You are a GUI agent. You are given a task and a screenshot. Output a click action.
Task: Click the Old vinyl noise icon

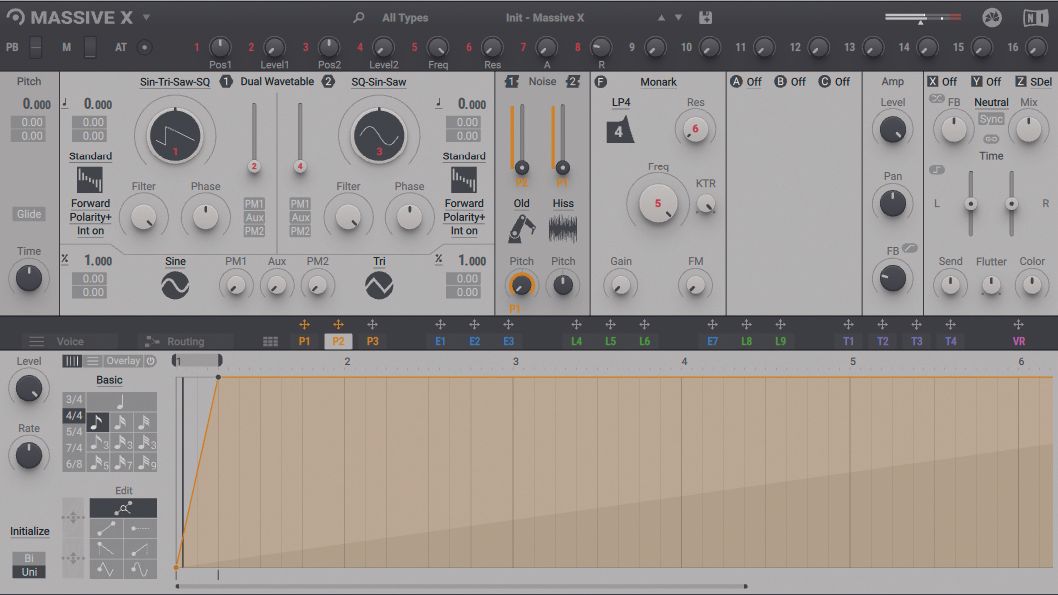tap(521, 228)
